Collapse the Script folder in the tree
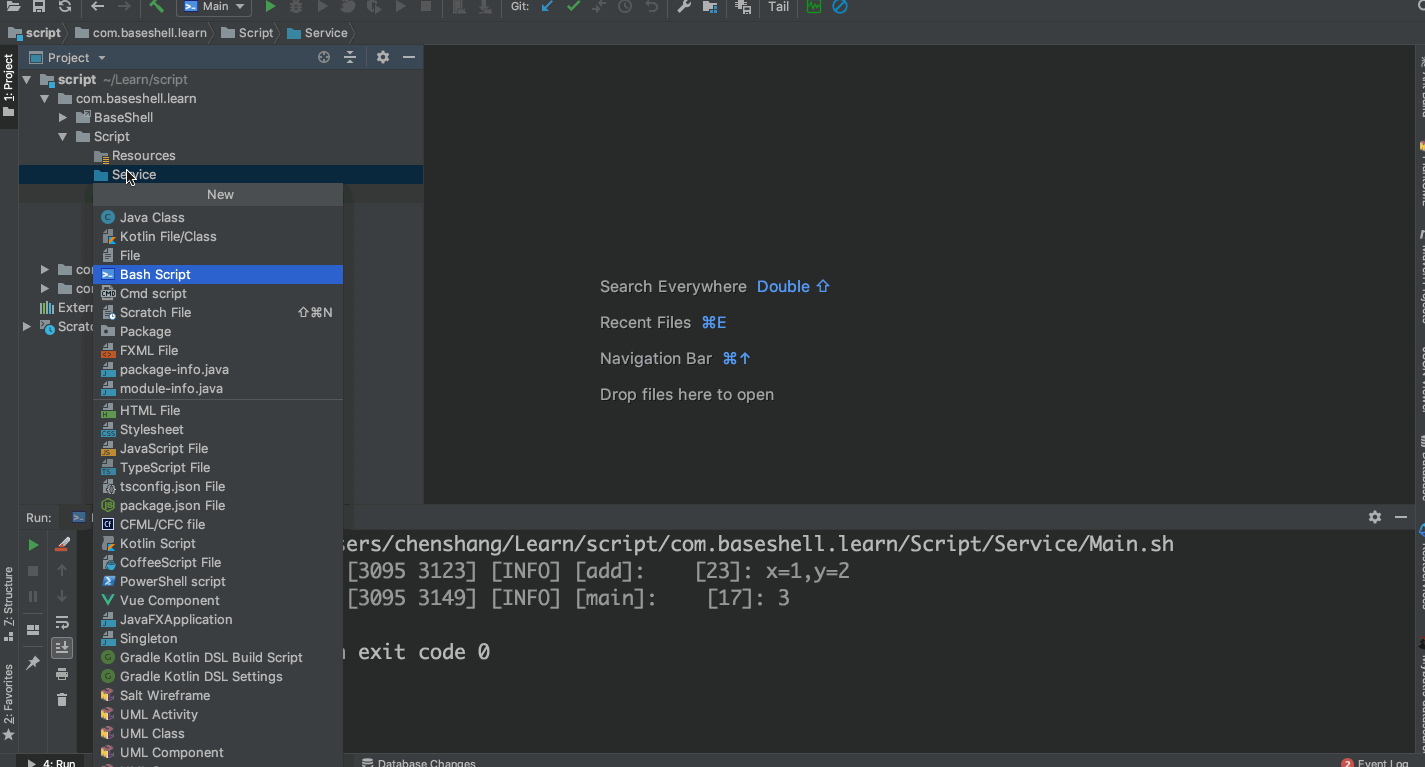The image size is (1425, 767). pos(63,137)
